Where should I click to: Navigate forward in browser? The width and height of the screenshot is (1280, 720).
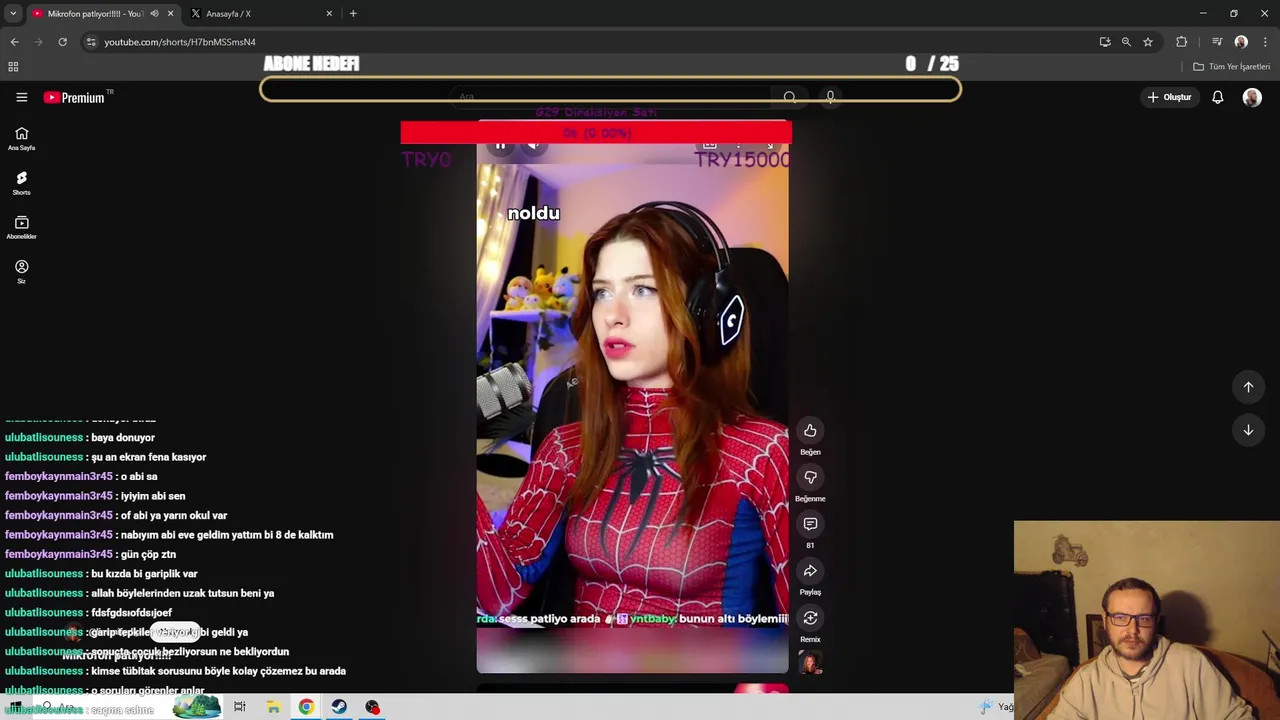tap(38, 42)
